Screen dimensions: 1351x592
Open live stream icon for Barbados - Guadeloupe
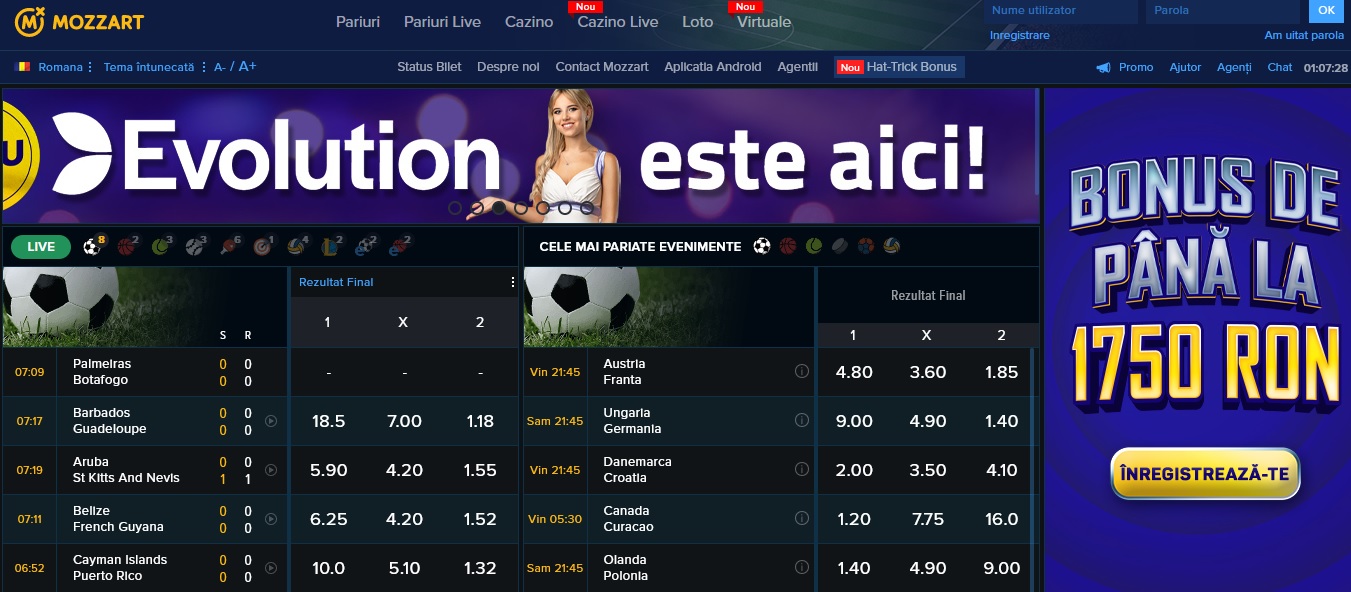point(271,421)
